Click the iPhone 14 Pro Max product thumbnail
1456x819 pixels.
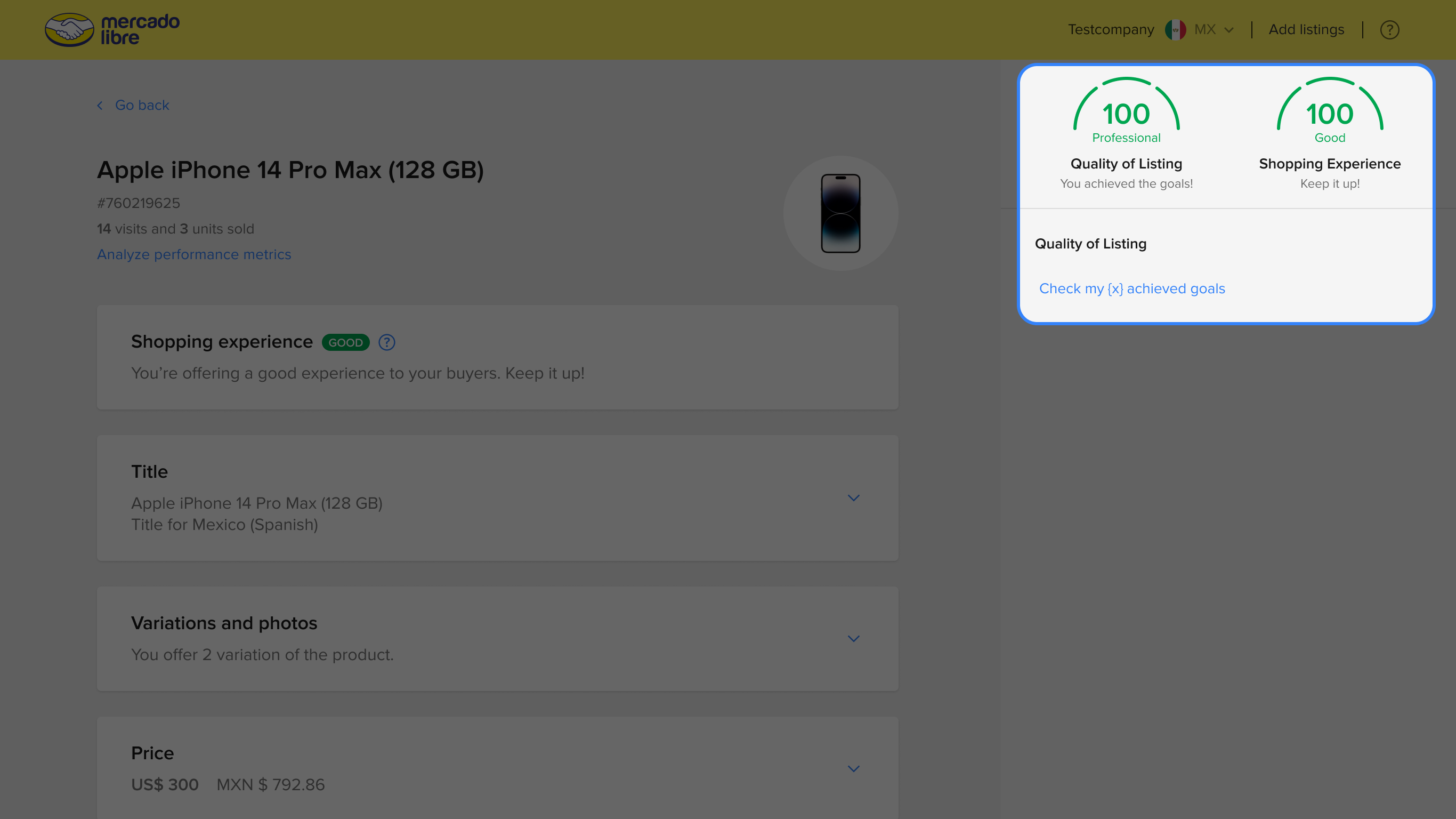click(840, 213)
